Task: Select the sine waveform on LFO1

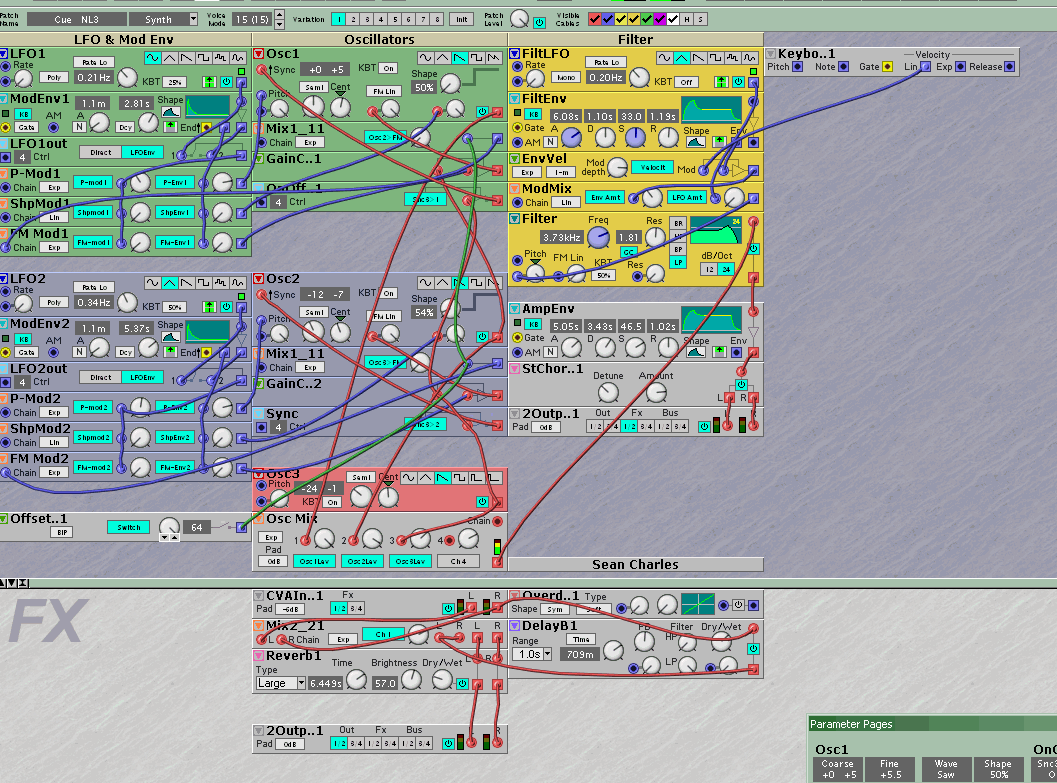Action: [x=154, y=58]
